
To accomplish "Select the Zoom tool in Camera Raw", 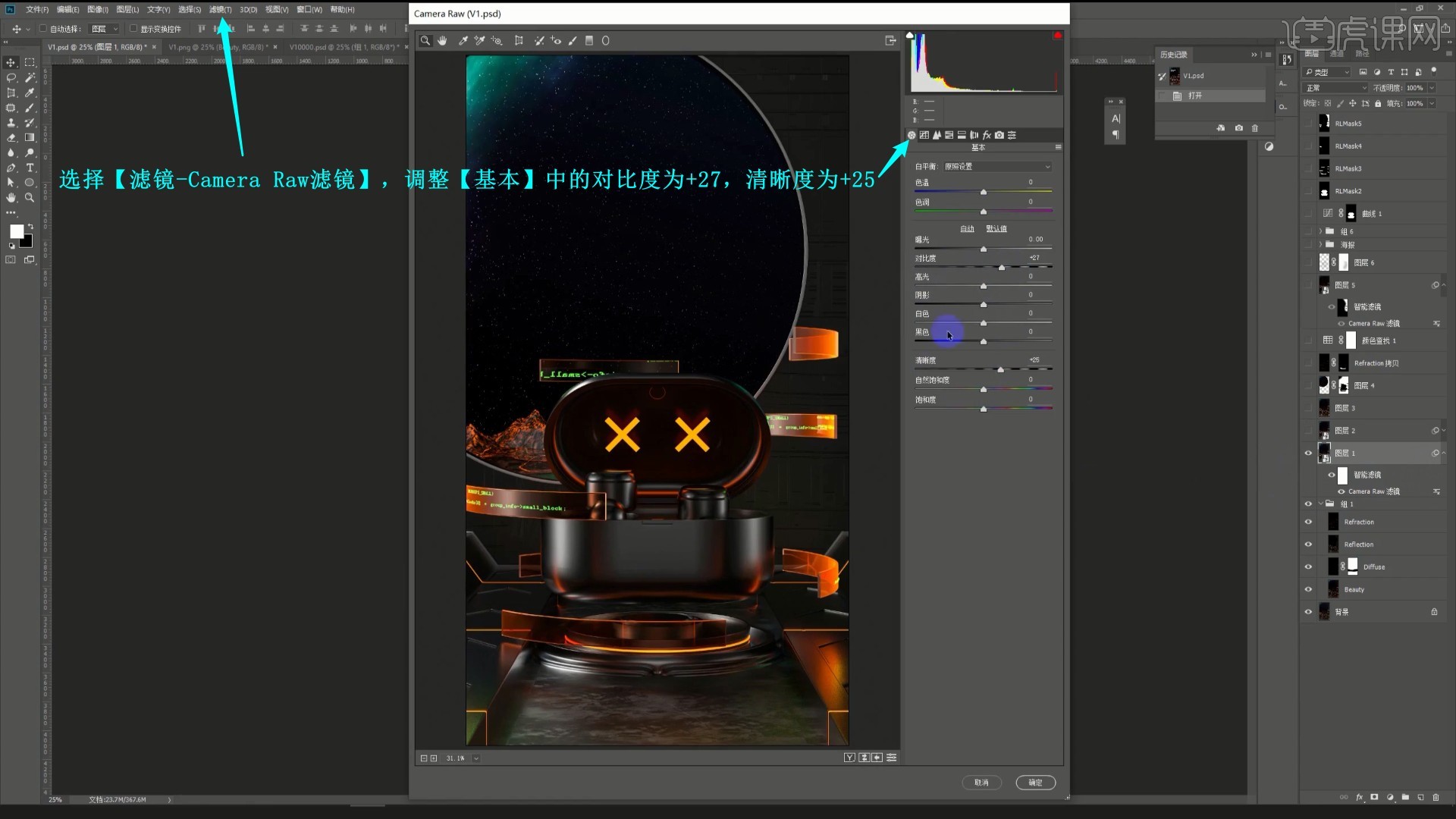I will pos(425,41).
